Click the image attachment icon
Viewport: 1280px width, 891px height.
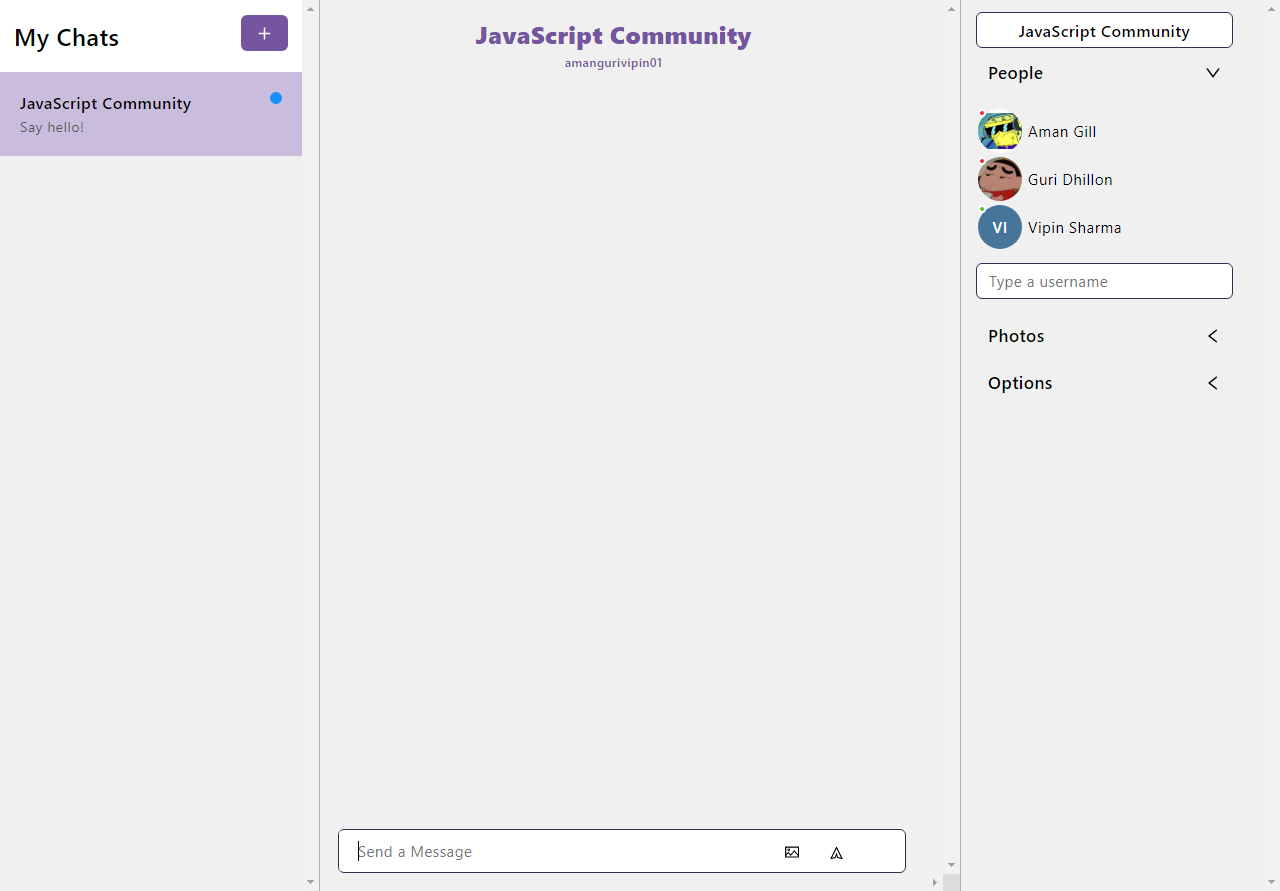click(792, 852)
